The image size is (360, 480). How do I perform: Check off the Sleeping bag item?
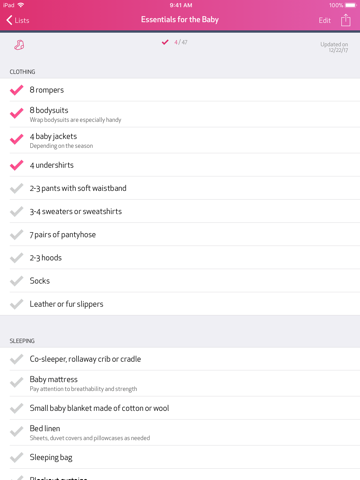click(16, 458)
